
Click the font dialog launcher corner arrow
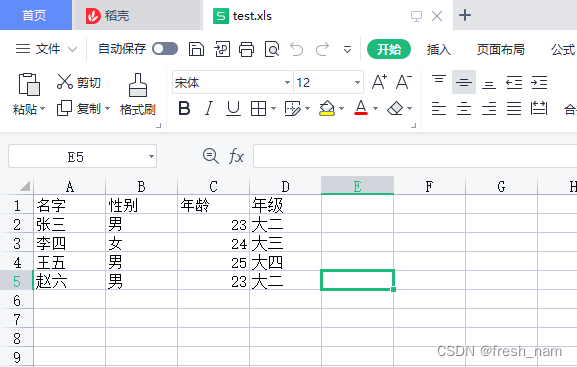tap(414, 126)
